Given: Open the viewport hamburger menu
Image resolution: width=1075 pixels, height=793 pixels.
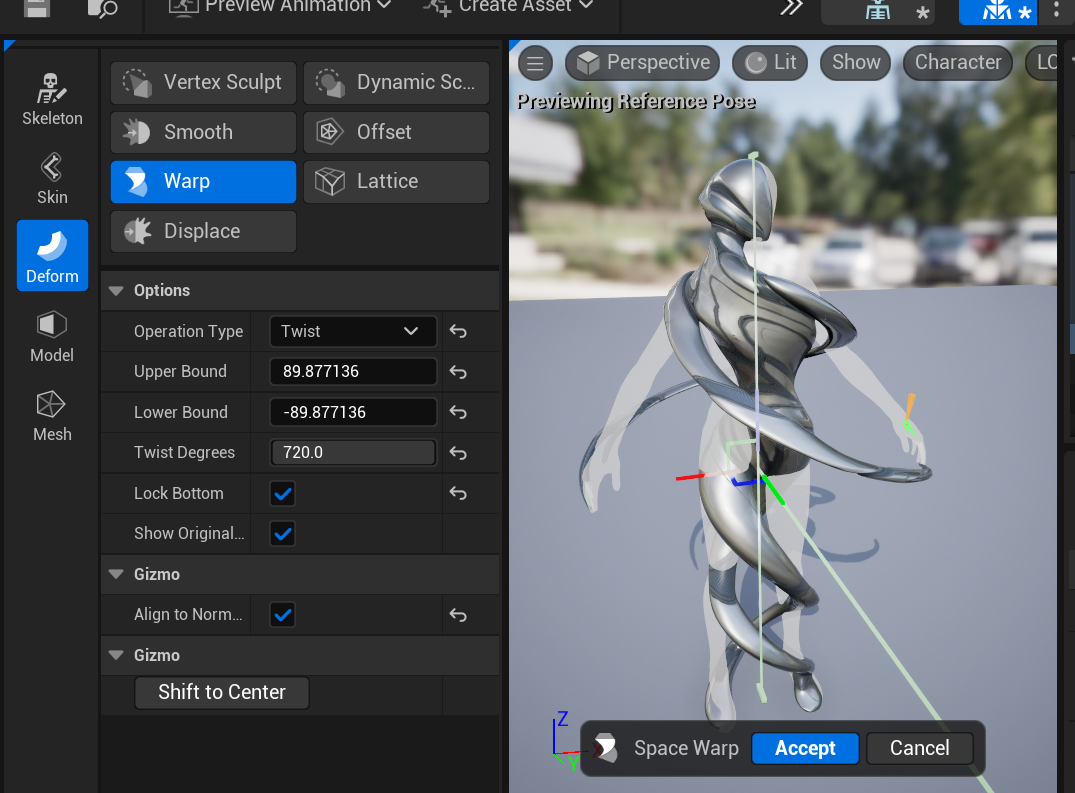Looking at the screenshot, I should click(x=535, y=63).
